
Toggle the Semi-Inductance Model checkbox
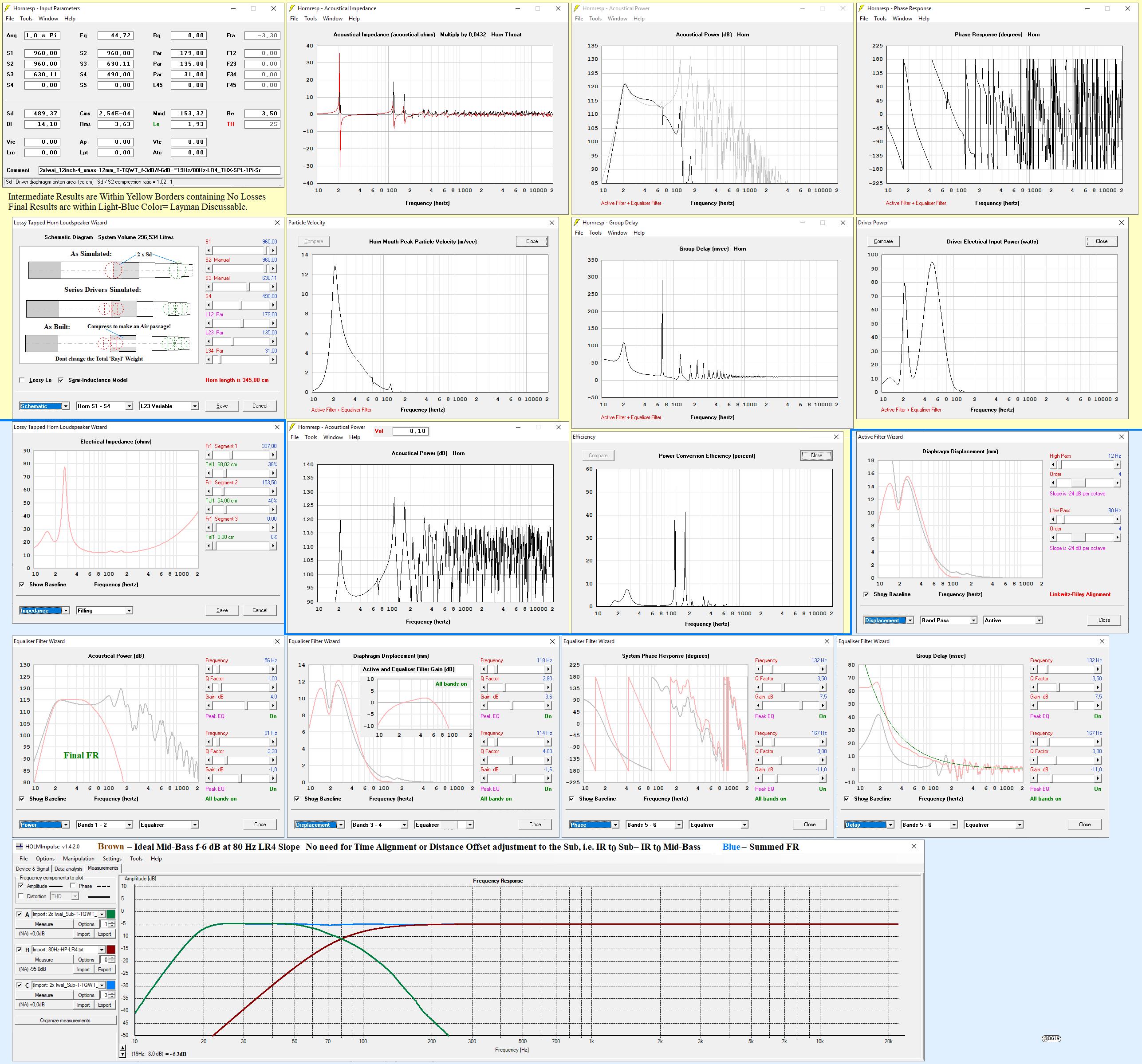tap(62, 380)
